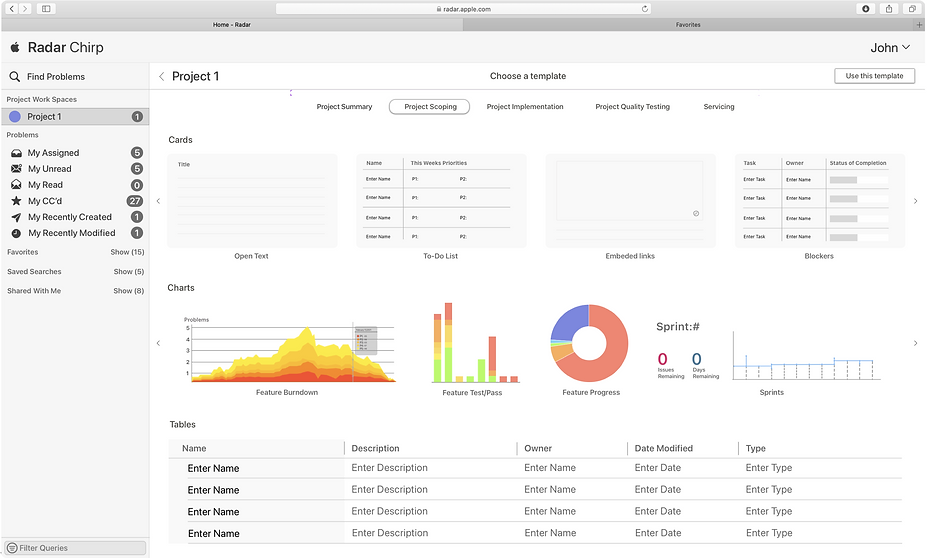Open the John user dropdown
The width and height of the screenshot is (927, 558).
tap(890, 48)
